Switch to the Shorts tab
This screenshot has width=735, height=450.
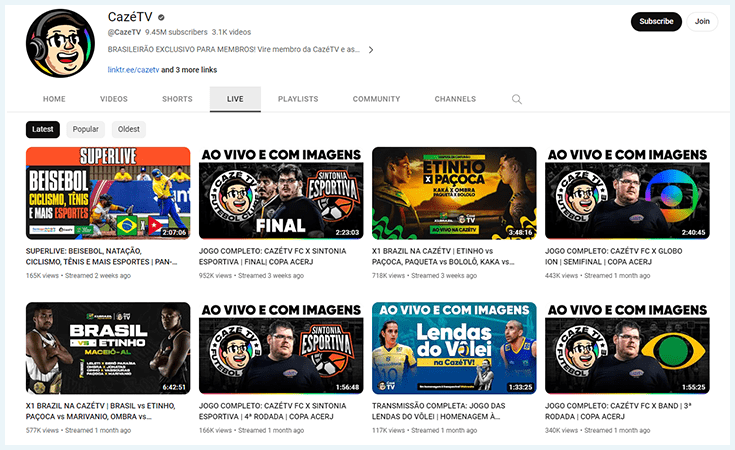coord(177,99)
